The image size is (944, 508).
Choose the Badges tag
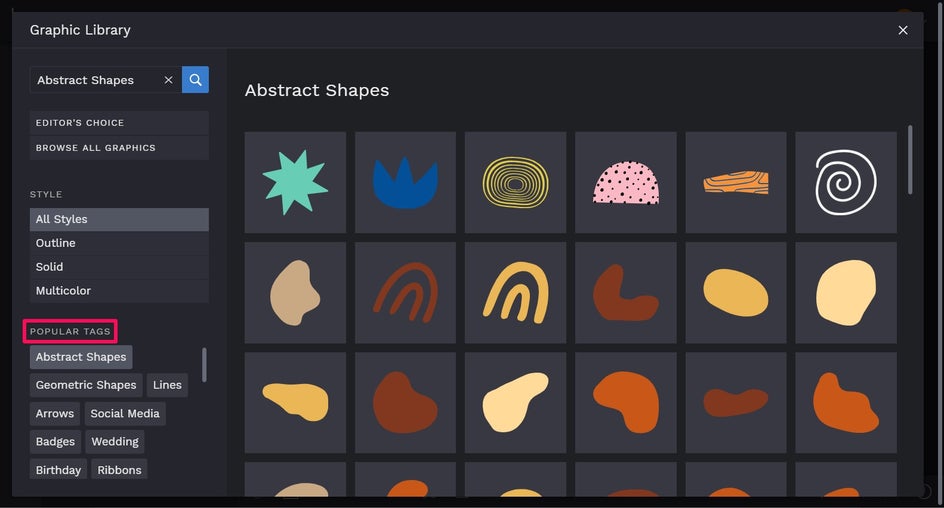(x=55, y=442)
